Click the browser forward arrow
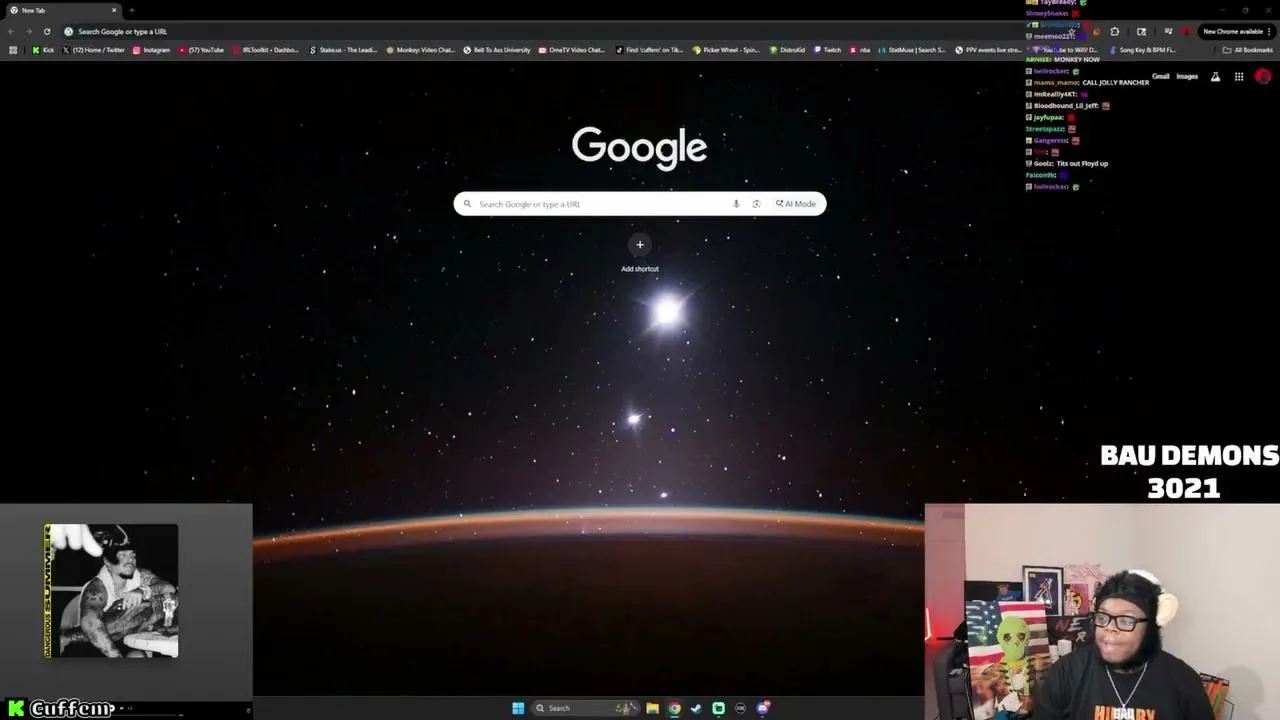 pos(29,31)
